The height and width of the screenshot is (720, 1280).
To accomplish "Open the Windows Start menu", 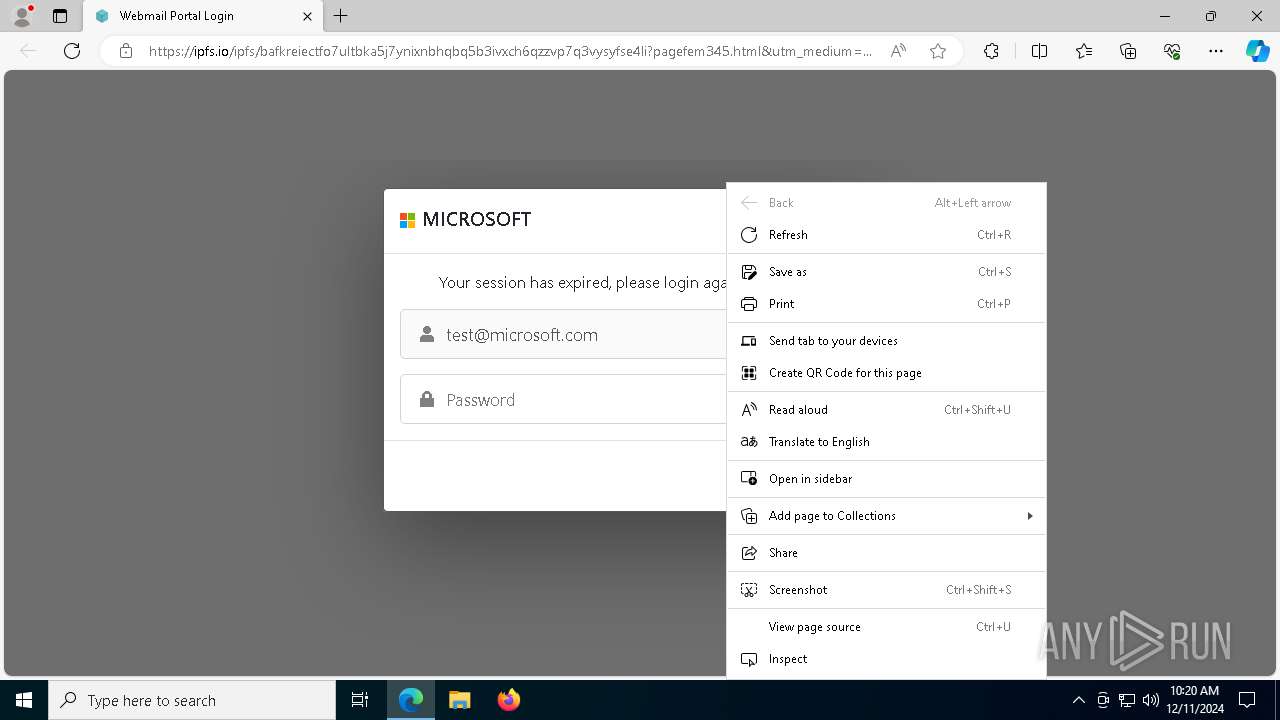I will pyautogui.click(x=24, y=700).
